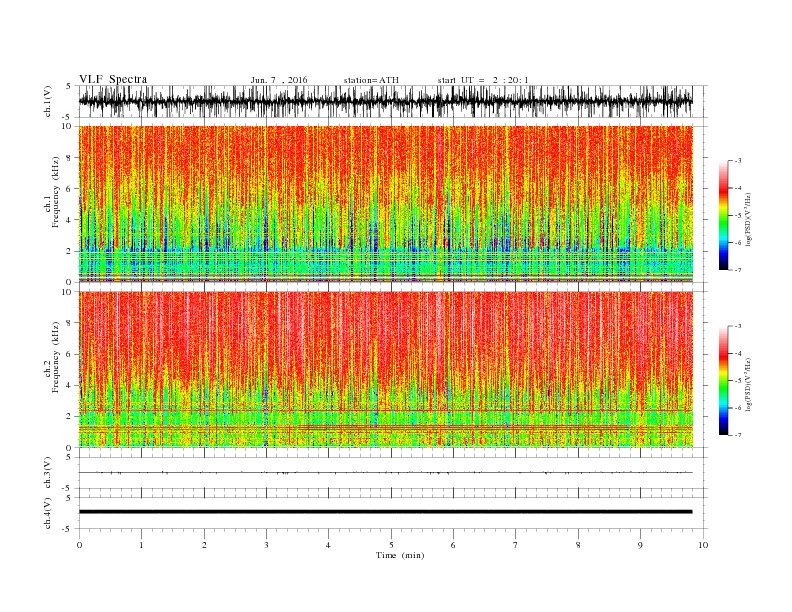Click the ch.2 spectrogram "8" kHz tick label
Viewport: 792px width, 612px height.
[70, 323]
